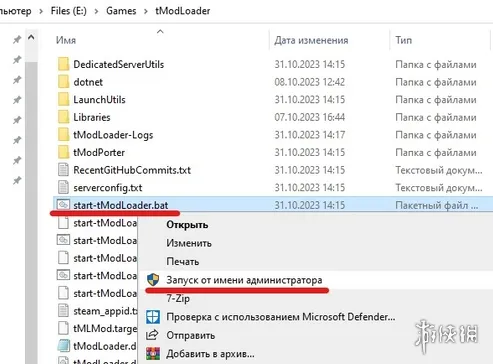The height and width of the screenshot is (364, 493).
Task: Click the Пакетный файл type cell
Action: point(437,205)
